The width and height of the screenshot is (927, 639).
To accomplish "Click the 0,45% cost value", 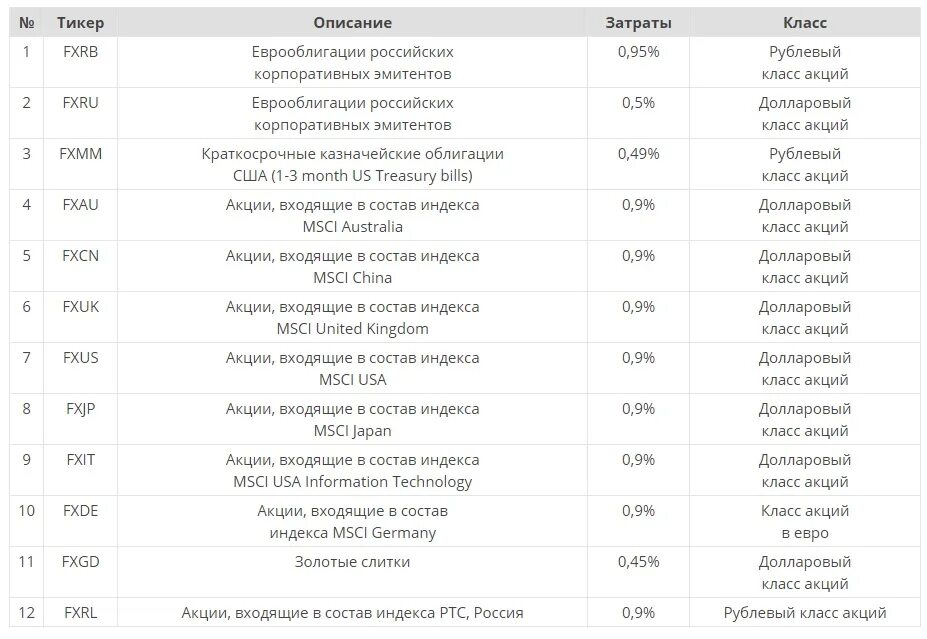I will (x=638, y=562).
